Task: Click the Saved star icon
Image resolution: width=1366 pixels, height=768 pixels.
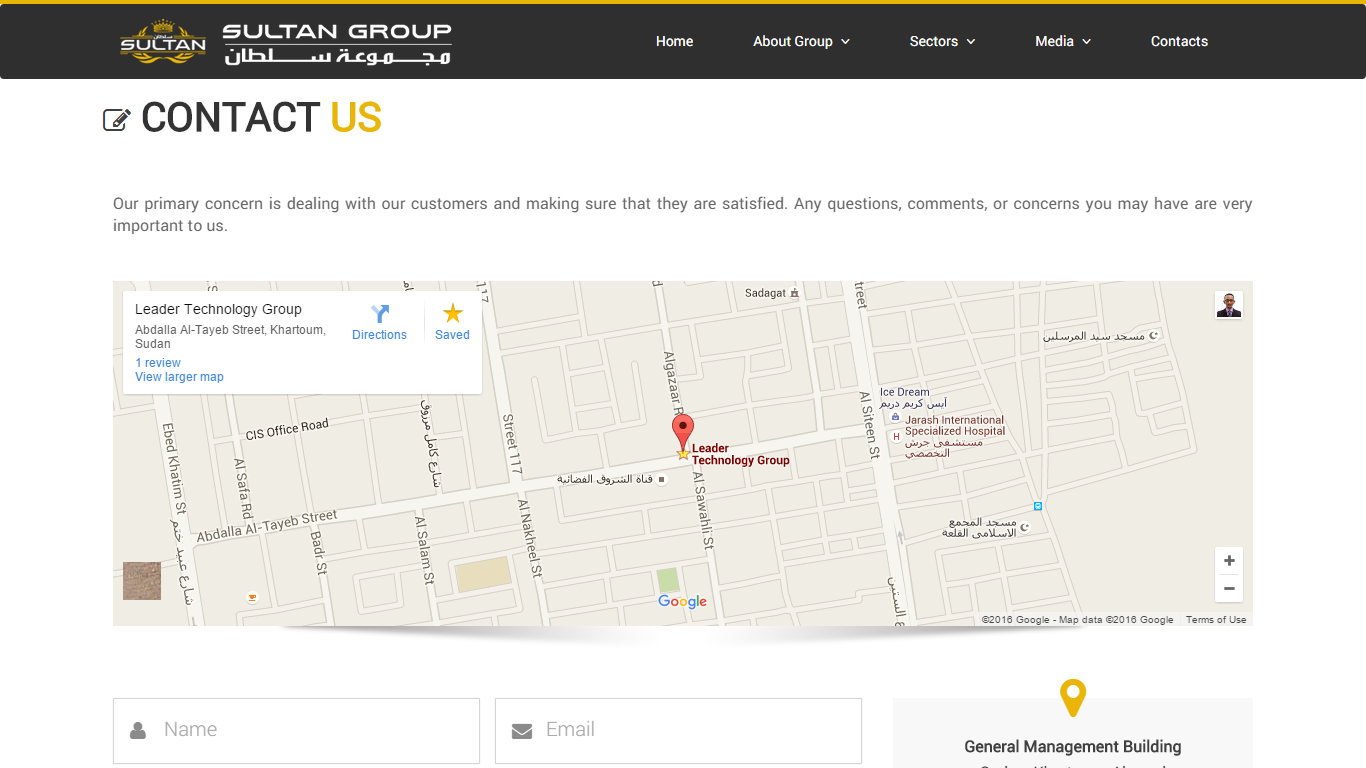Action: coord(452,314)
